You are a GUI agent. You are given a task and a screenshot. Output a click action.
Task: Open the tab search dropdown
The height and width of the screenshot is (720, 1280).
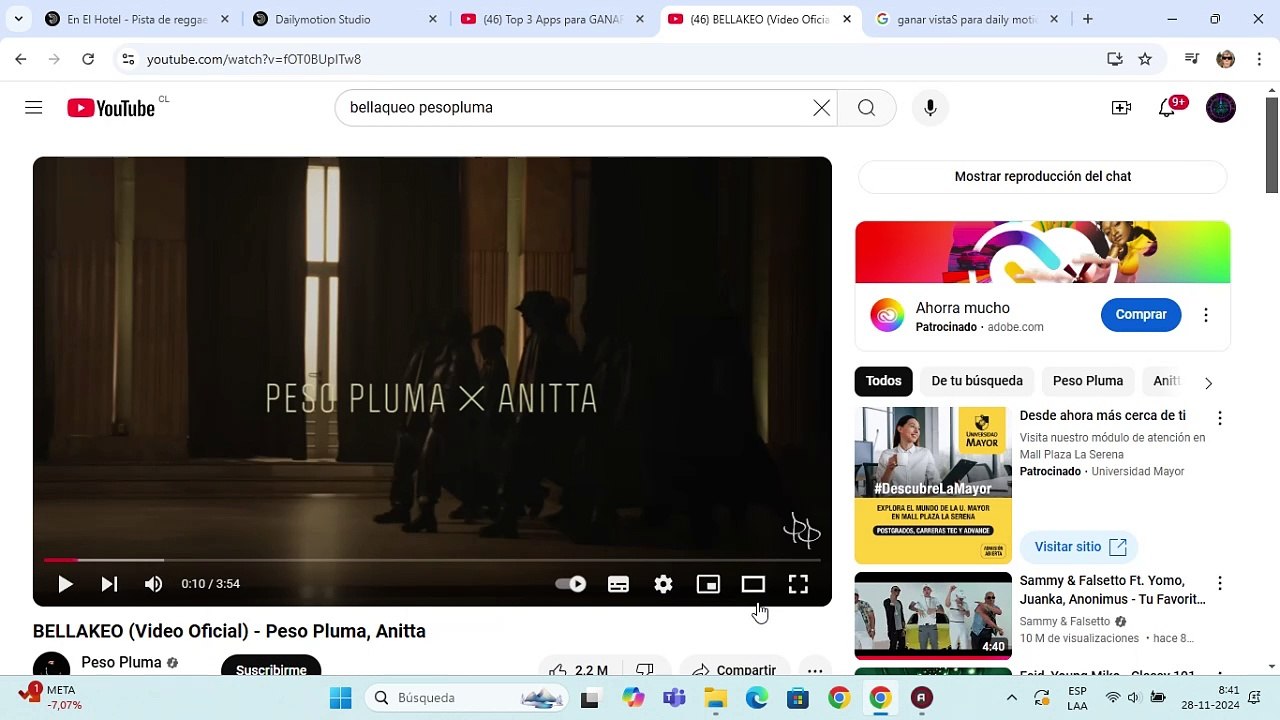point(18,19)
